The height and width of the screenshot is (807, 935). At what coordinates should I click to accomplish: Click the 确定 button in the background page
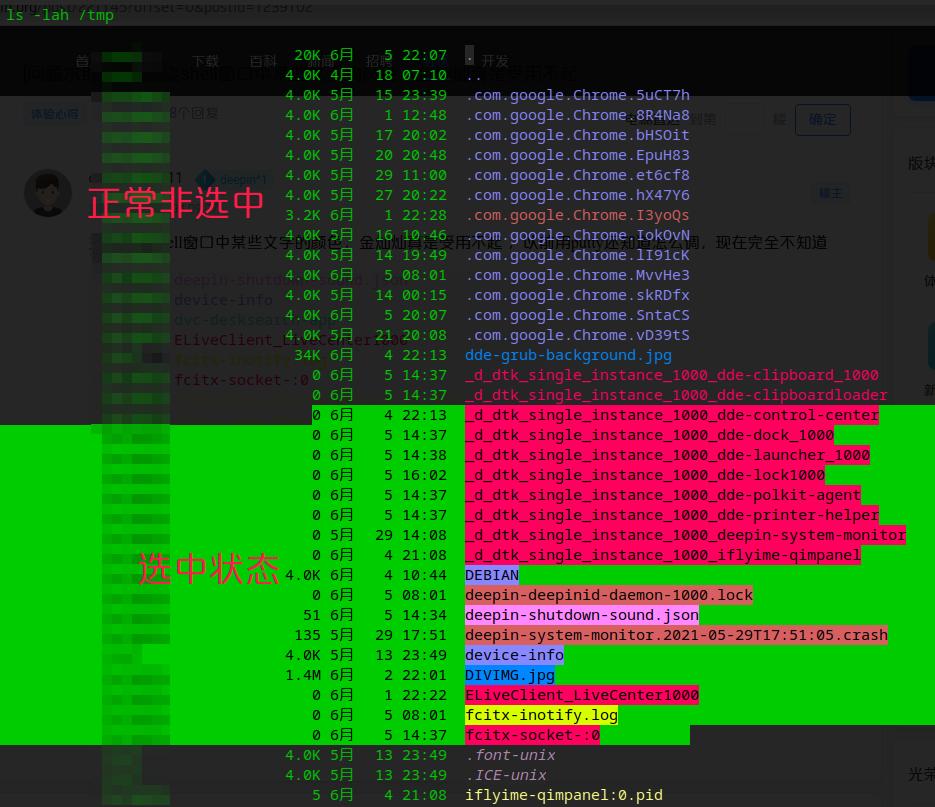[x=822, y=119]
